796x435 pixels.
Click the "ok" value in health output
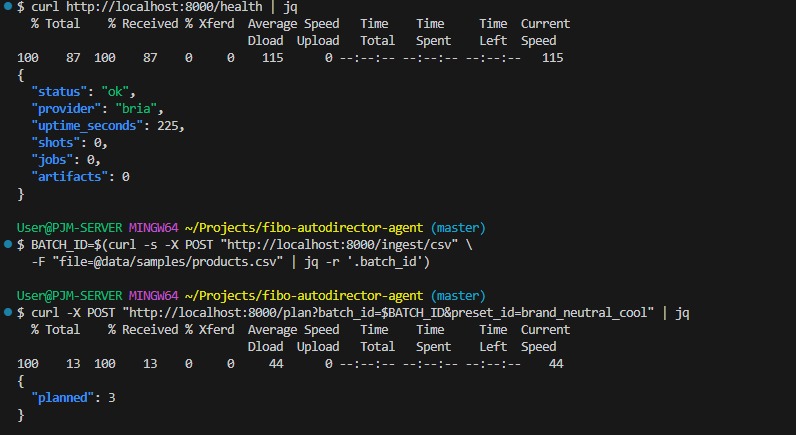(115, 92)
